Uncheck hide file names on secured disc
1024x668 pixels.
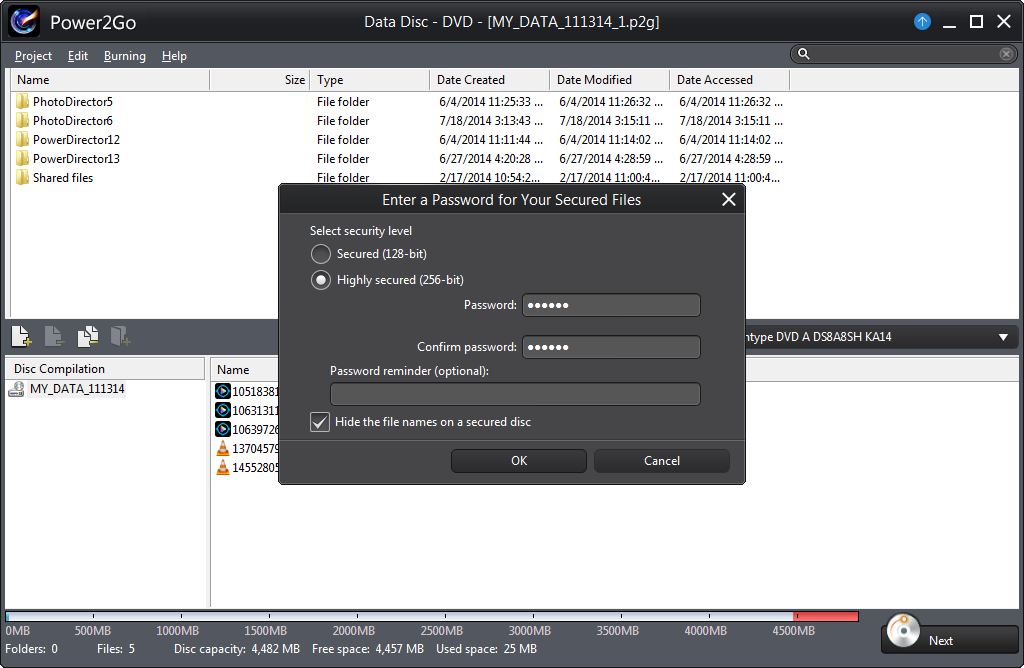pos(320,422)
